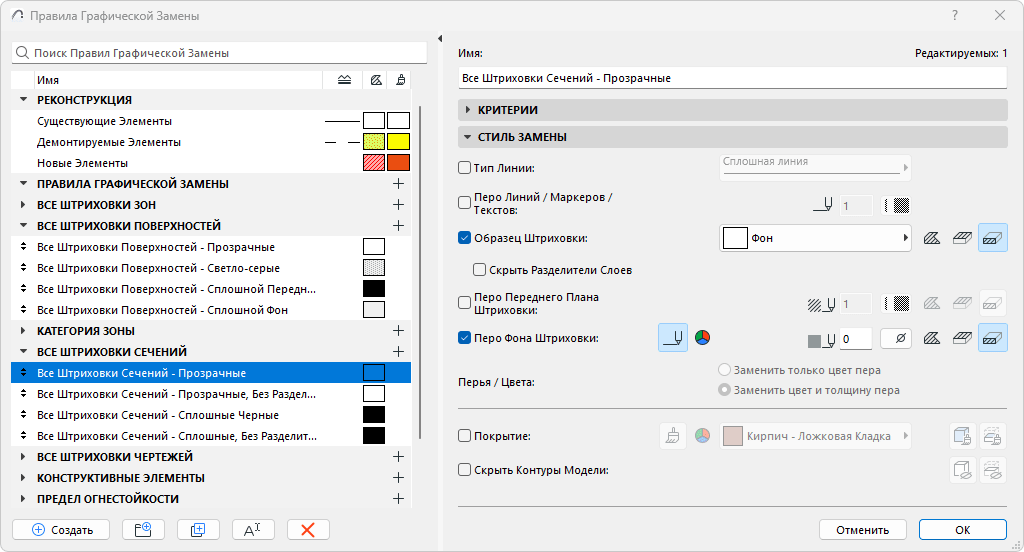Viewport: 1024px width, 552px height.
Task: Toggle the Покрытие checkbox
Action: point(464,436)
